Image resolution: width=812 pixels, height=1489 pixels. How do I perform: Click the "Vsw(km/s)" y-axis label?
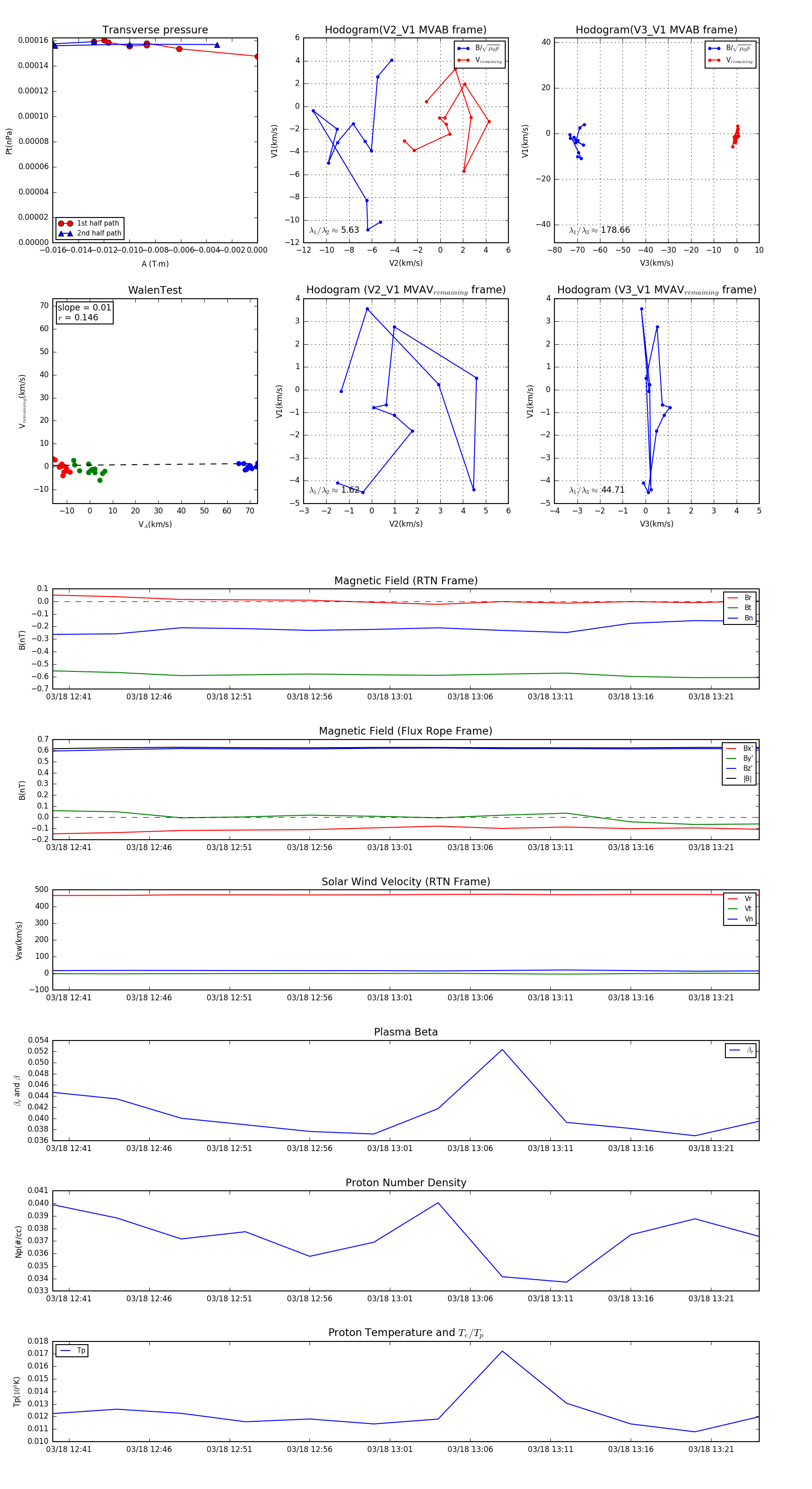18,940
